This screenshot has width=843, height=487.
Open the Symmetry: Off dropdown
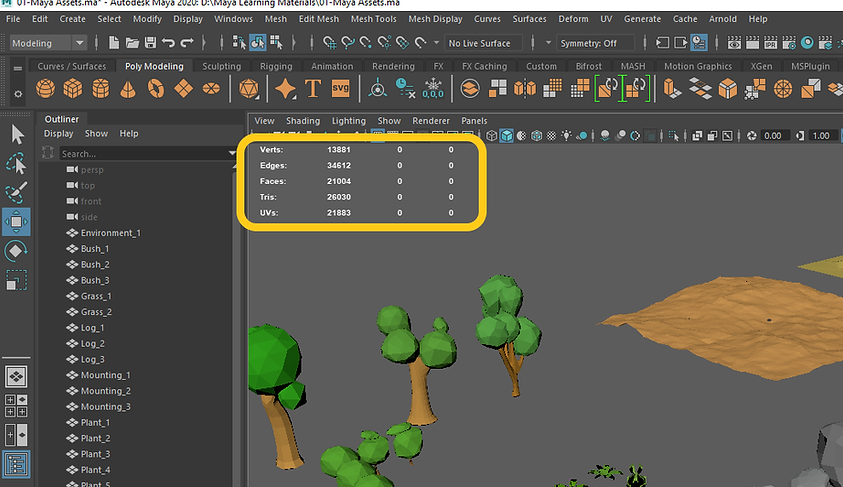595,43
